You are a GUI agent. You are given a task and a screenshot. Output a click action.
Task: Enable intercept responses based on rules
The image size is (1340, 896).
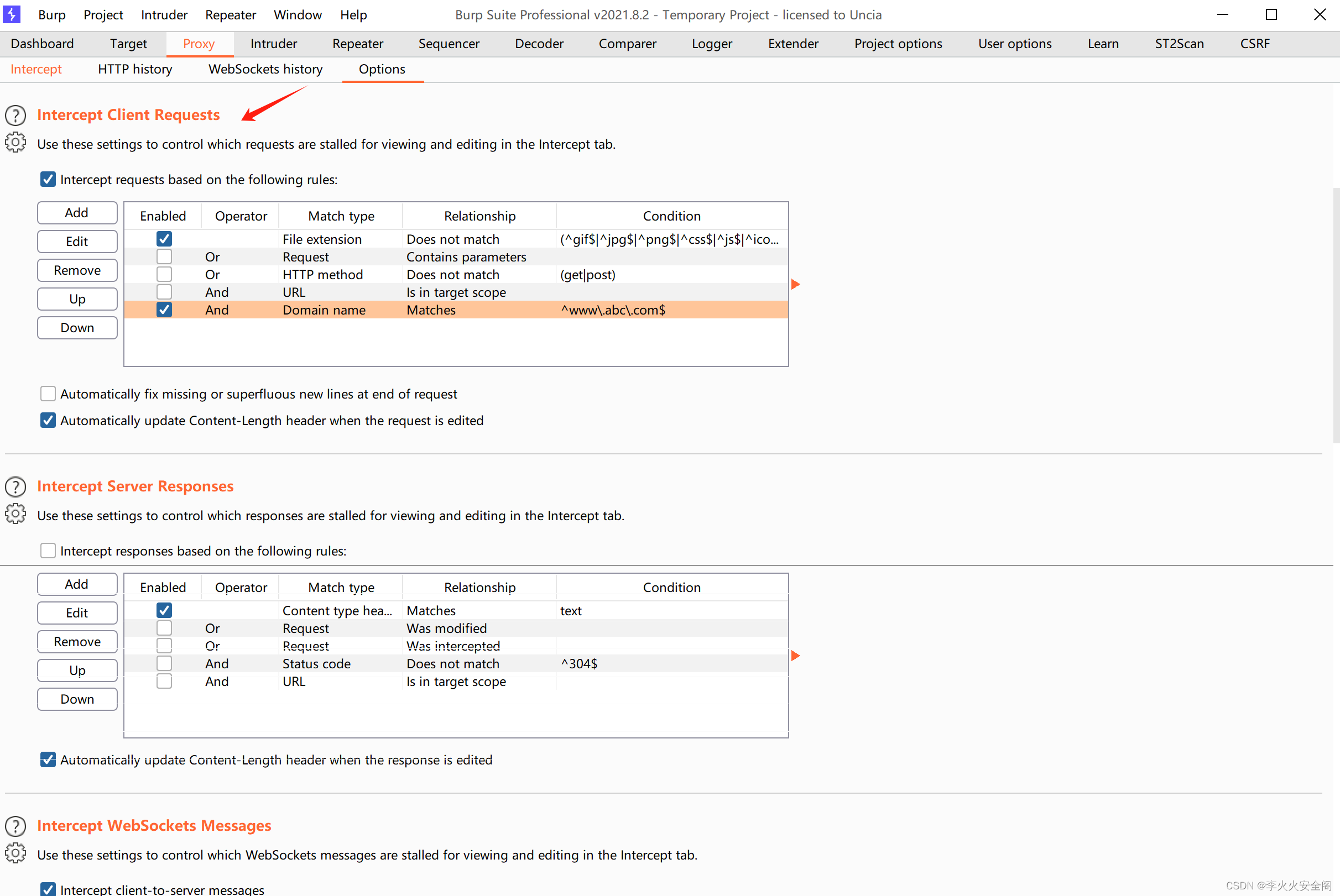coord(48,551)
